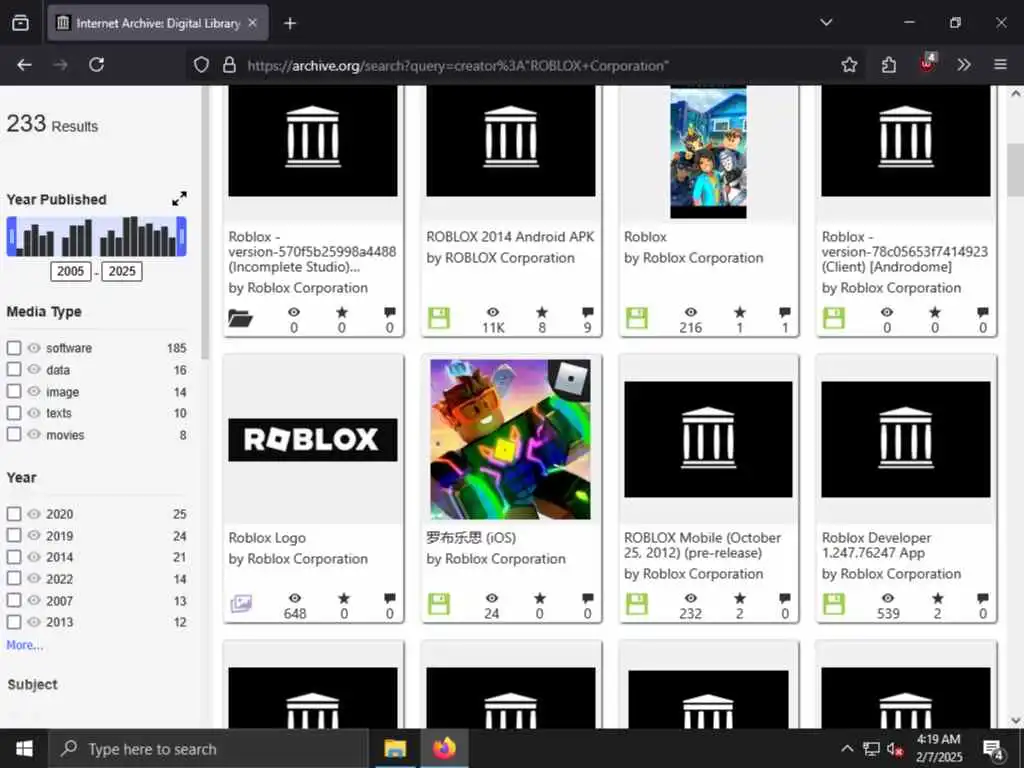Click the tracking protection shield icon
The image size is (1024, 768).
coord(201,65)
